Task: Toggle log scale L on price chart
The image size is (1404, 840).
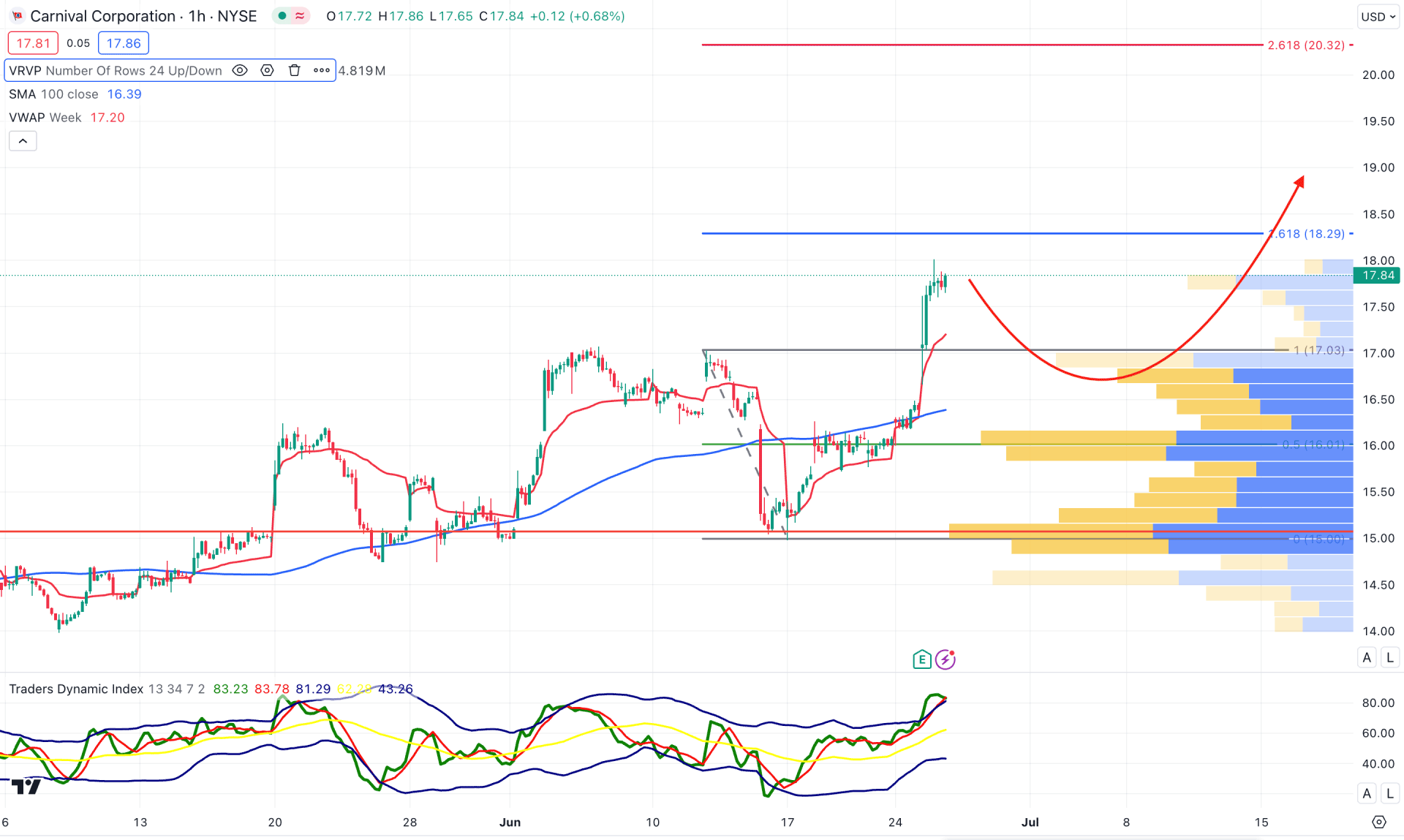Action: click(1390, 657)
